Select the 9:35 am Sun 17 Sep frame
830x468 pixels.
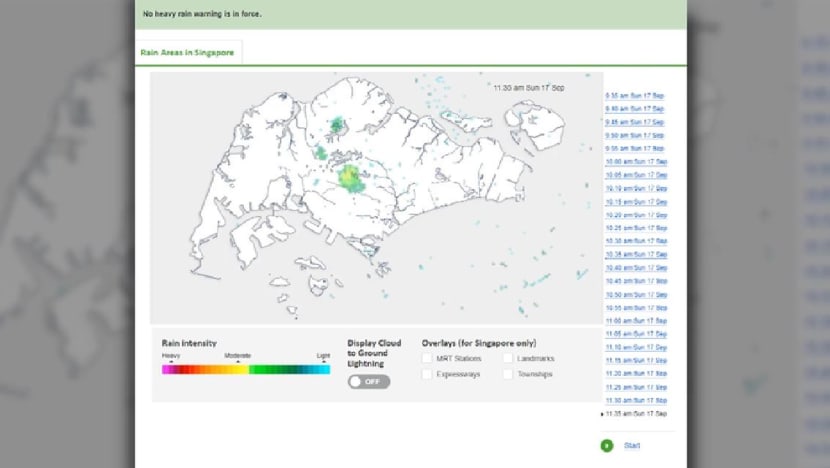[636, 95]
